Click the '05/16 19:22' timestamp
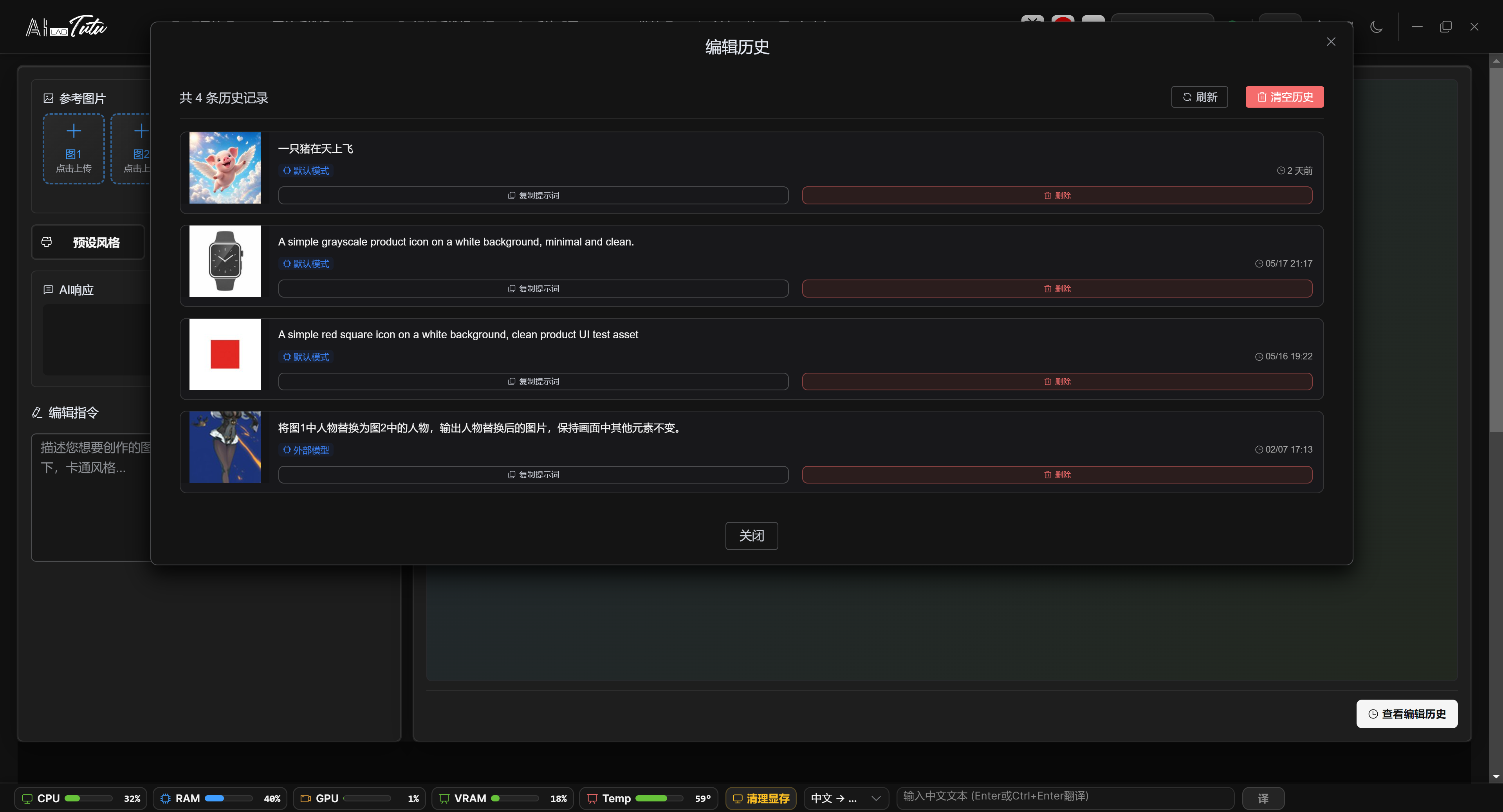This screenshot has width=1503, height=812. (1284, 356)
